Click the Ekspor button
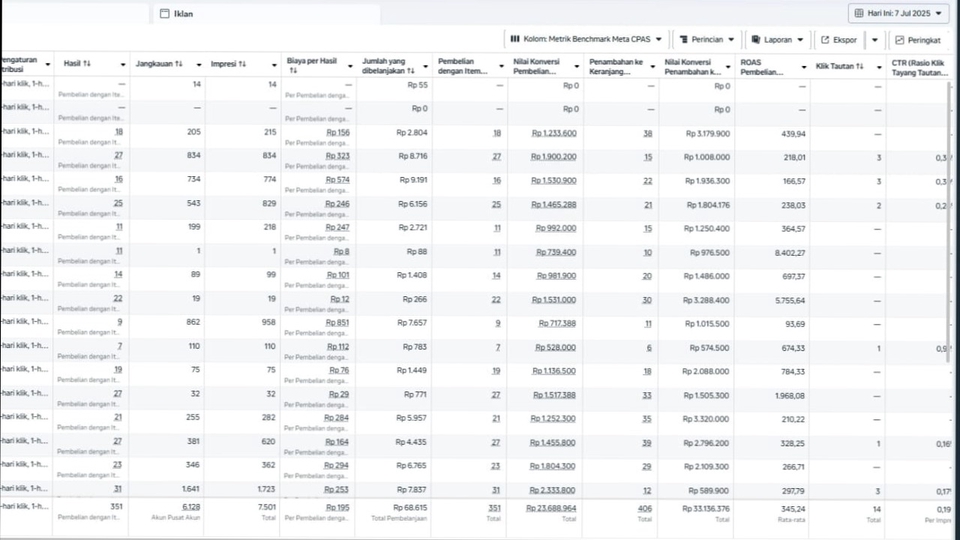 point(838,40)
